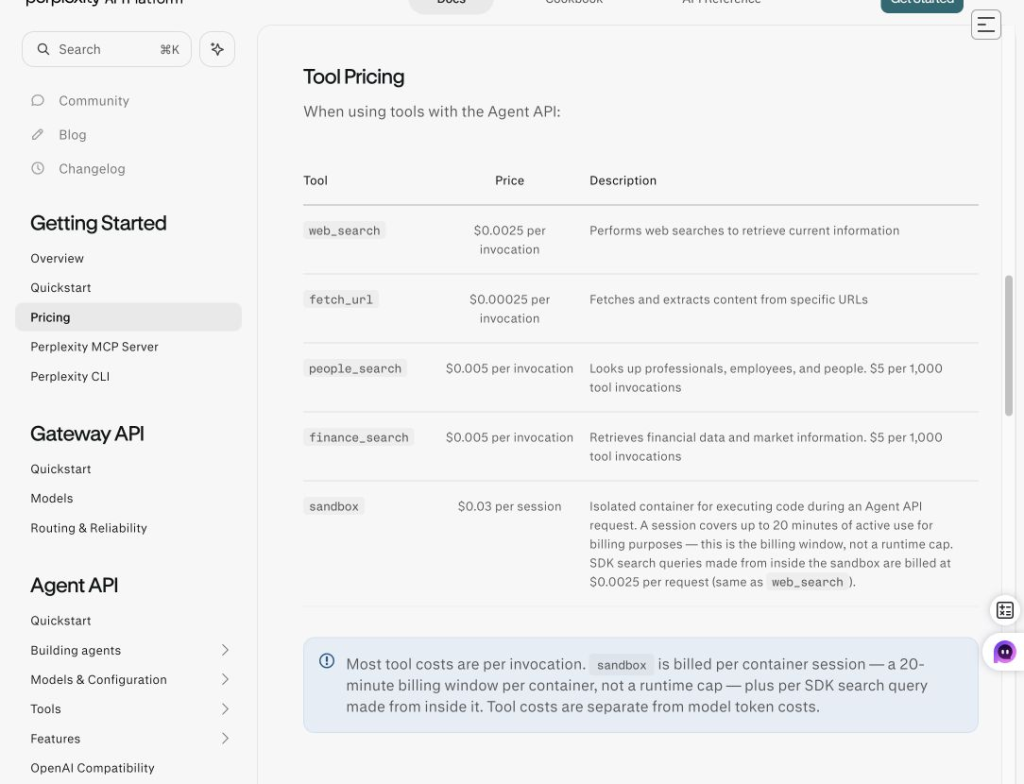The image size is (1024, 784).
Task: Click the Getting Started section heading
Action: (98, 223)
